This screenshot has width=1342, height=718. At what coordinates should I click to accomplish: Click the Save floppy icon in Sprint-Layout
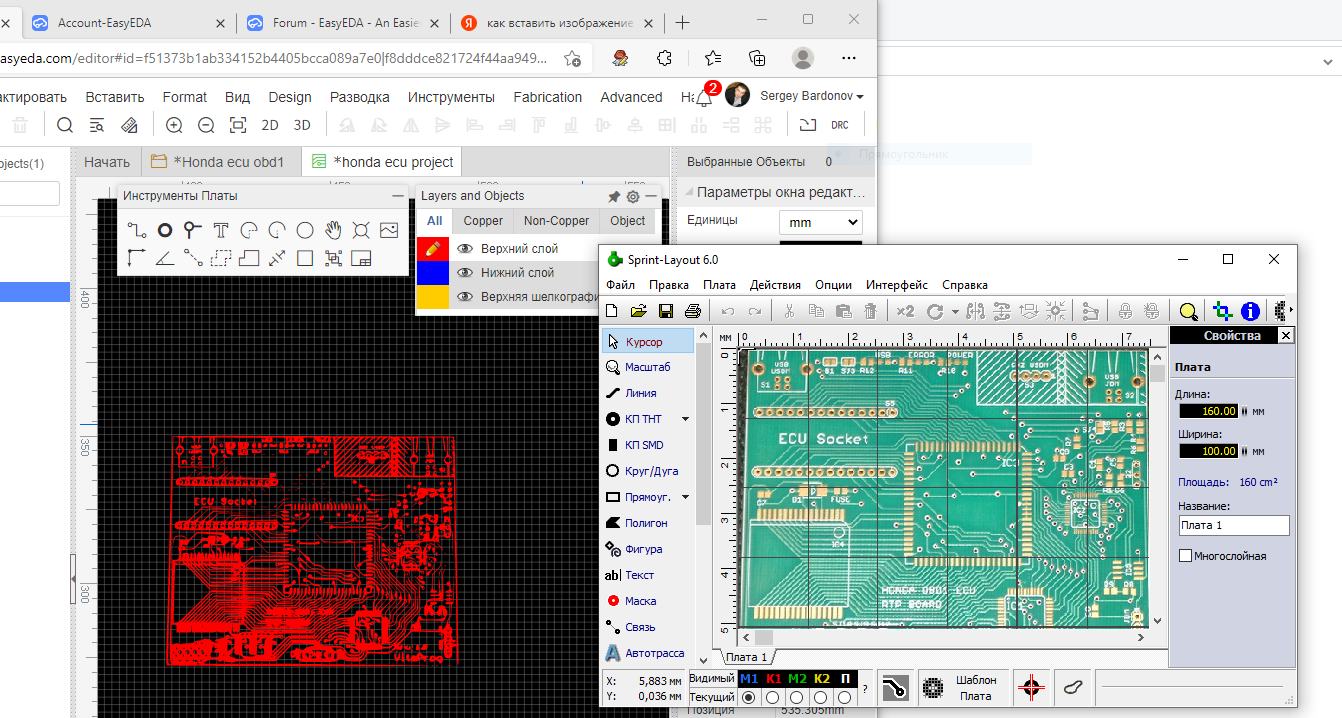click(x=665, y=311)
